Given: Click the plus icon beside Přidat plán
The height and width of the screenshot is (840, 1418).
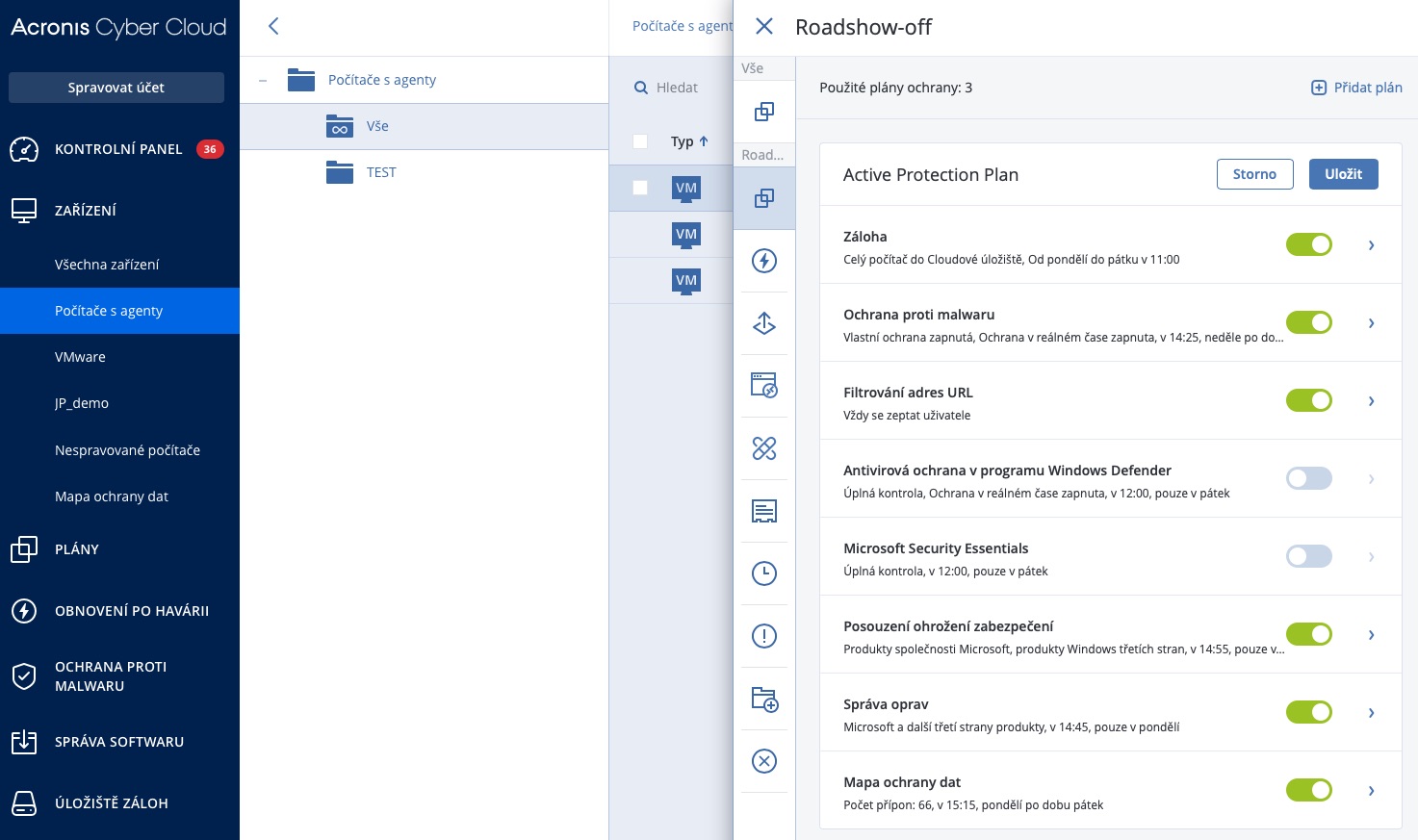Looking at the screenshot, I should [1319, 88].
